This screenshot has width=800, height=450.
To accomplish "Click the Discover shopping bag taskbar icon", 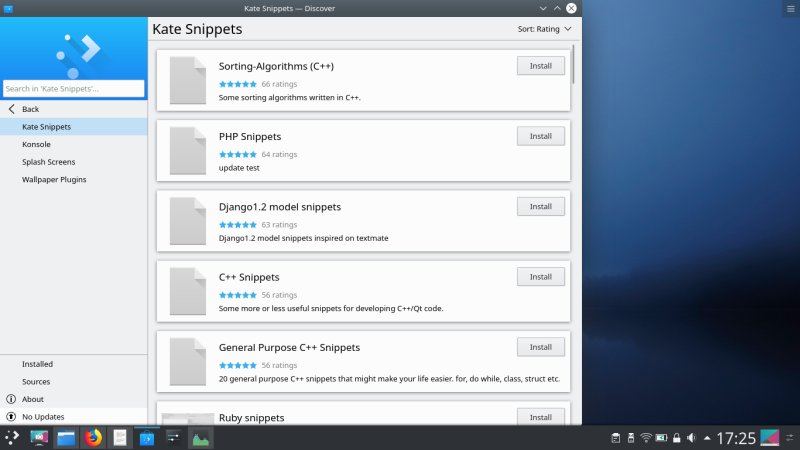I will [x=147, y=438].
